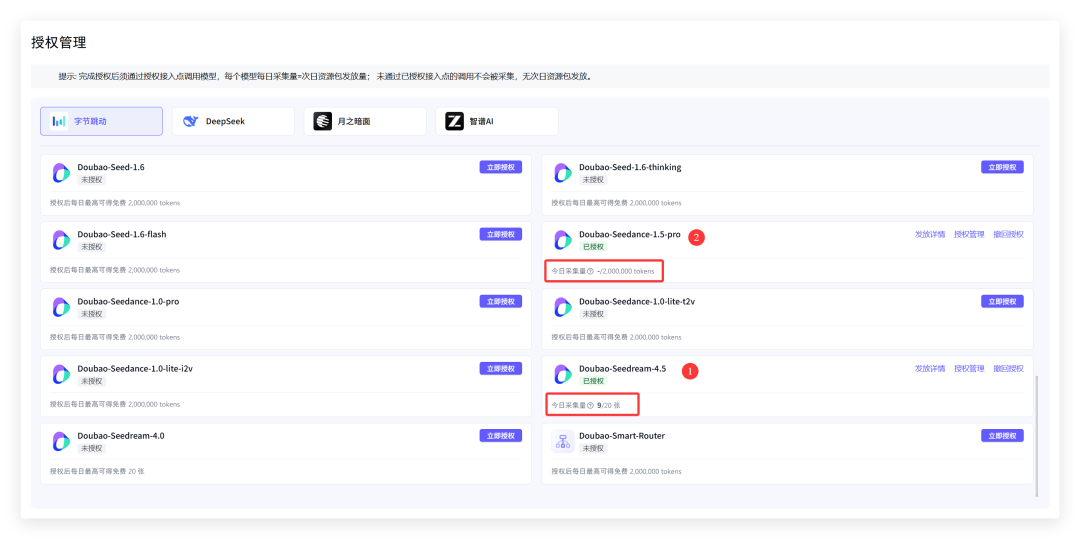
Task: Click the Doubao-Seed-1.6 model name
Action: pos(111,167)
